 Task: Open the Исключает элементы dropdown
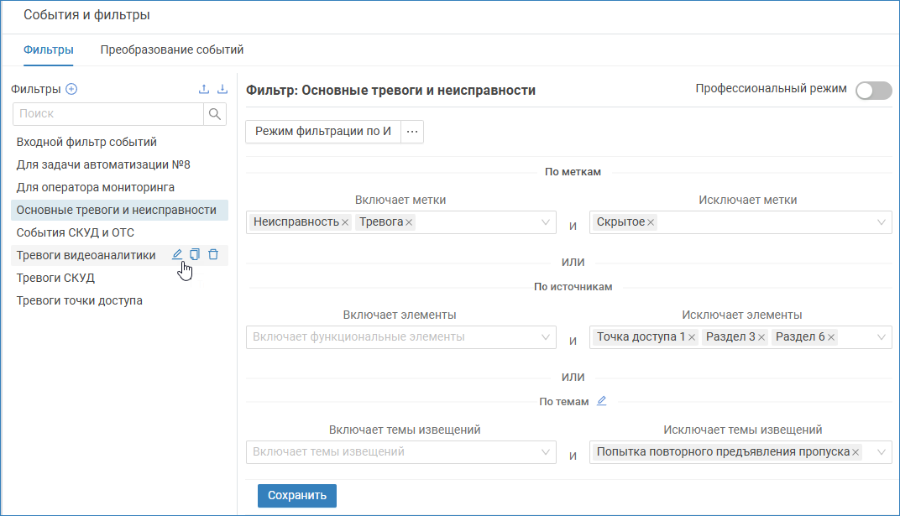(881, 337)
